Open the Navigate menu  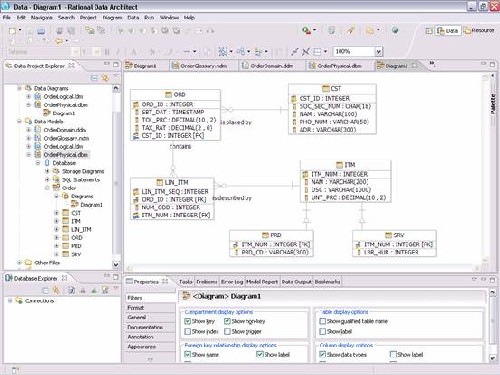click(42, 17)
